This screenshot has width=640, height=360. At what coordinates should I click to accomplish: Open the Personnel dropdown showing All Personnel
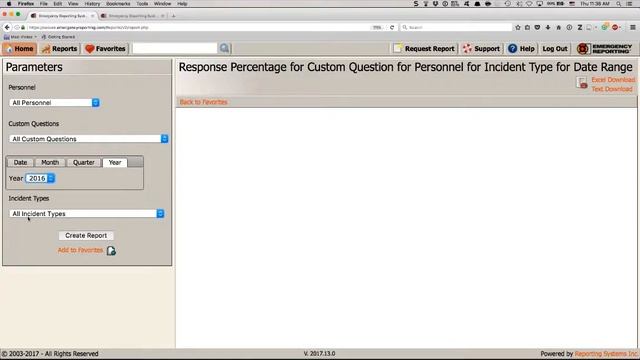[54, 102]
